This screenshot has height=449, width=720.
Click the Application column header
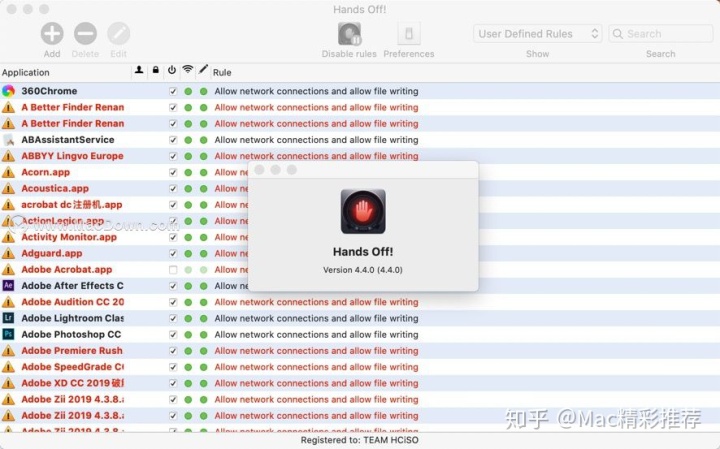[26, 73]
